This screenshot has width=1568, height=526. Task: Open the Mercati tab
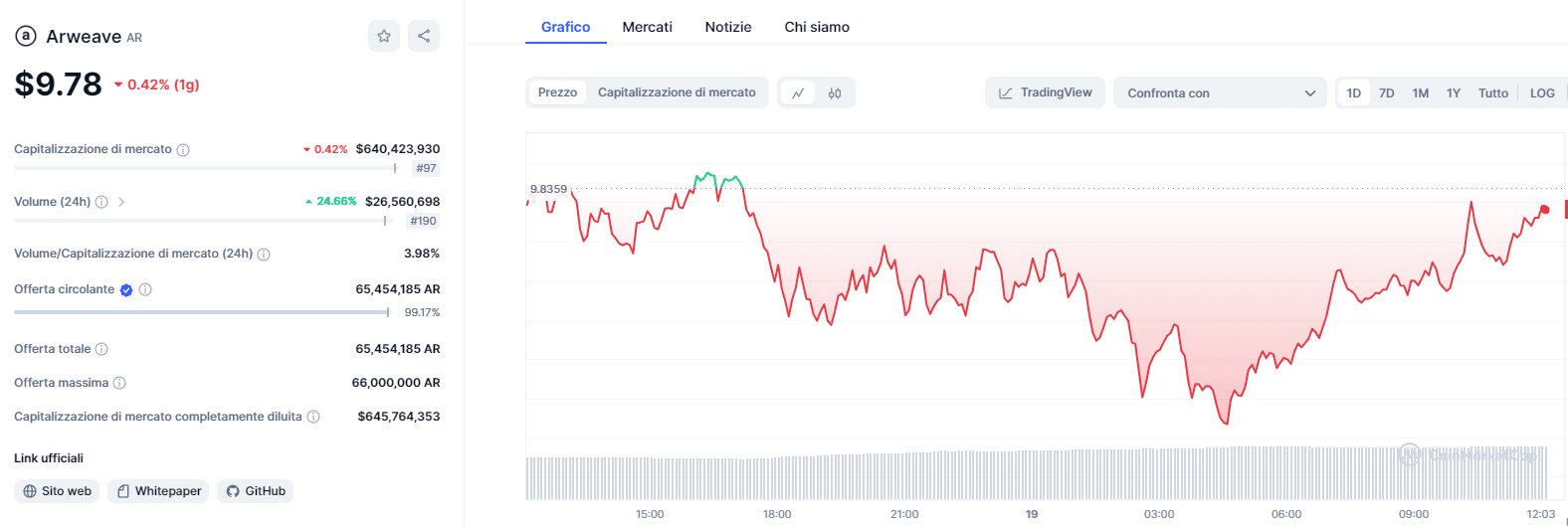click(x=647, y=27)
